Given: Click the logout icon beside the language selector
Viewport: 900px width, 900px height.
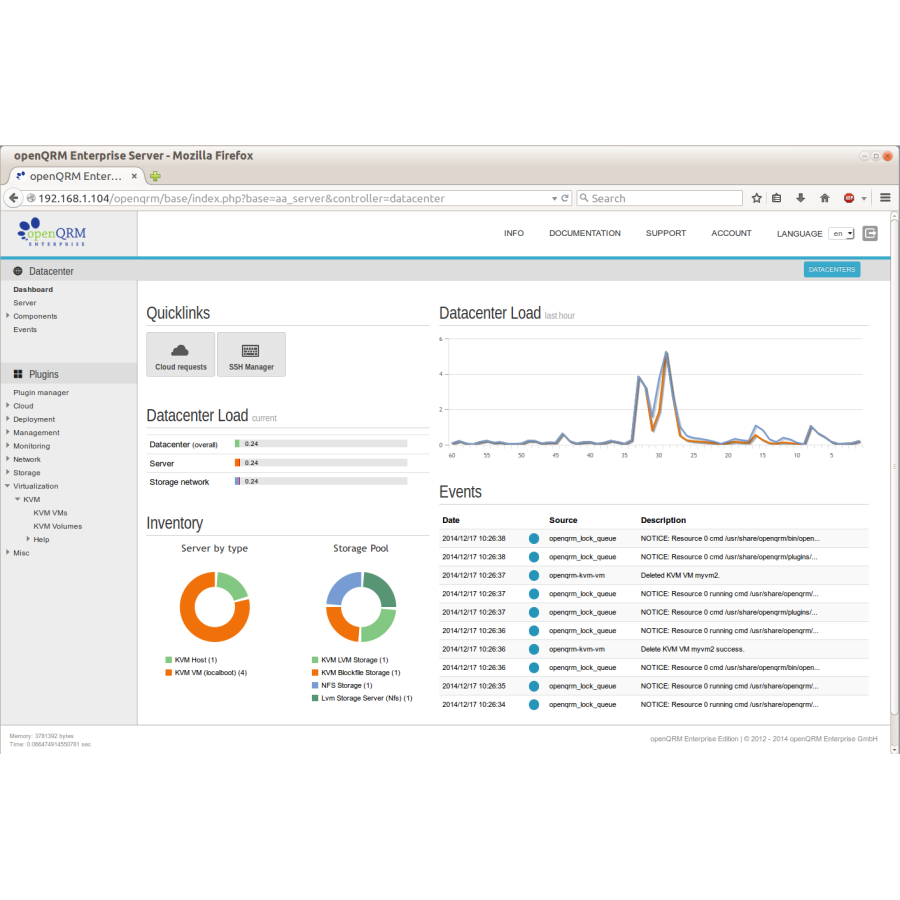Looking at the screenshot, I should 870,234.
